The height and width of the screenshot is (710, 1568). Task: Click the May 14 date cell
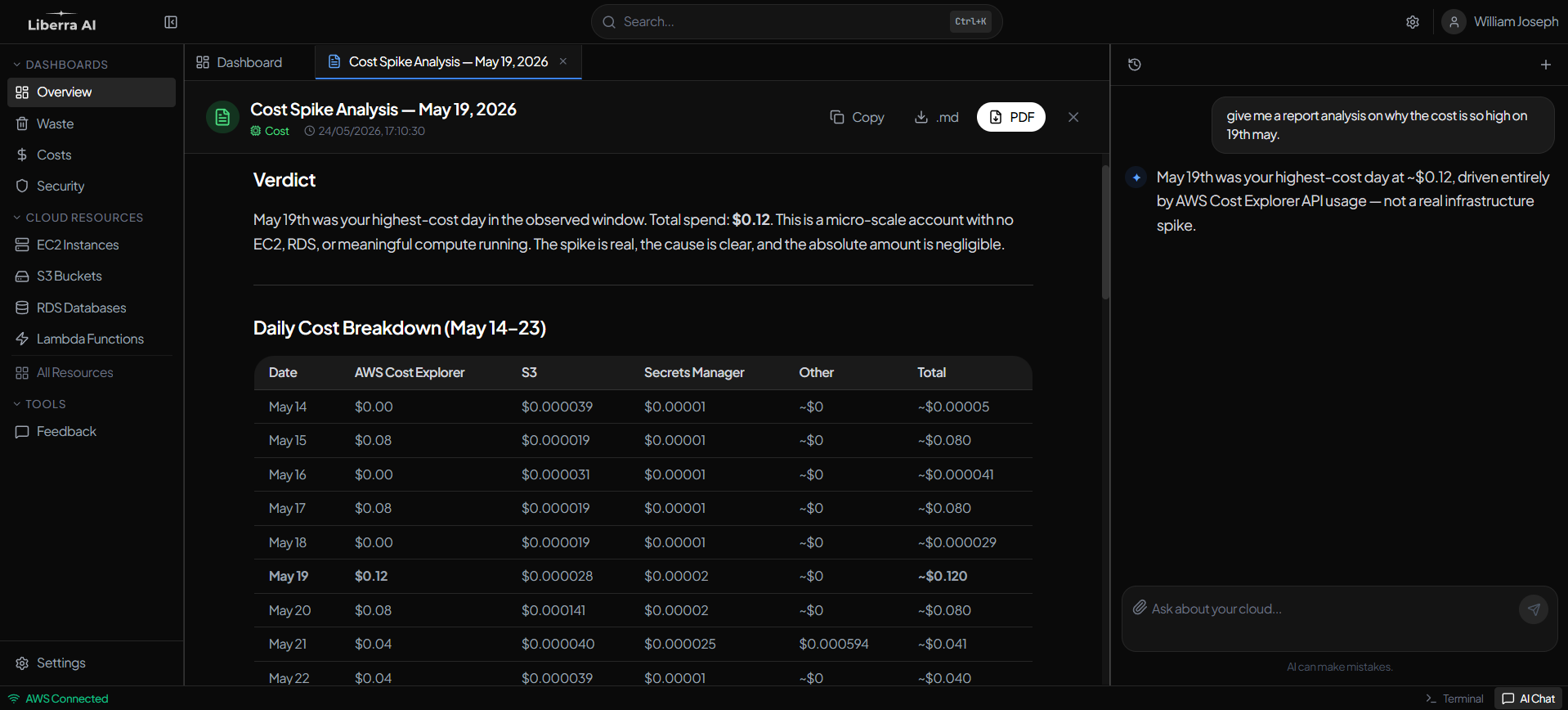288,407
